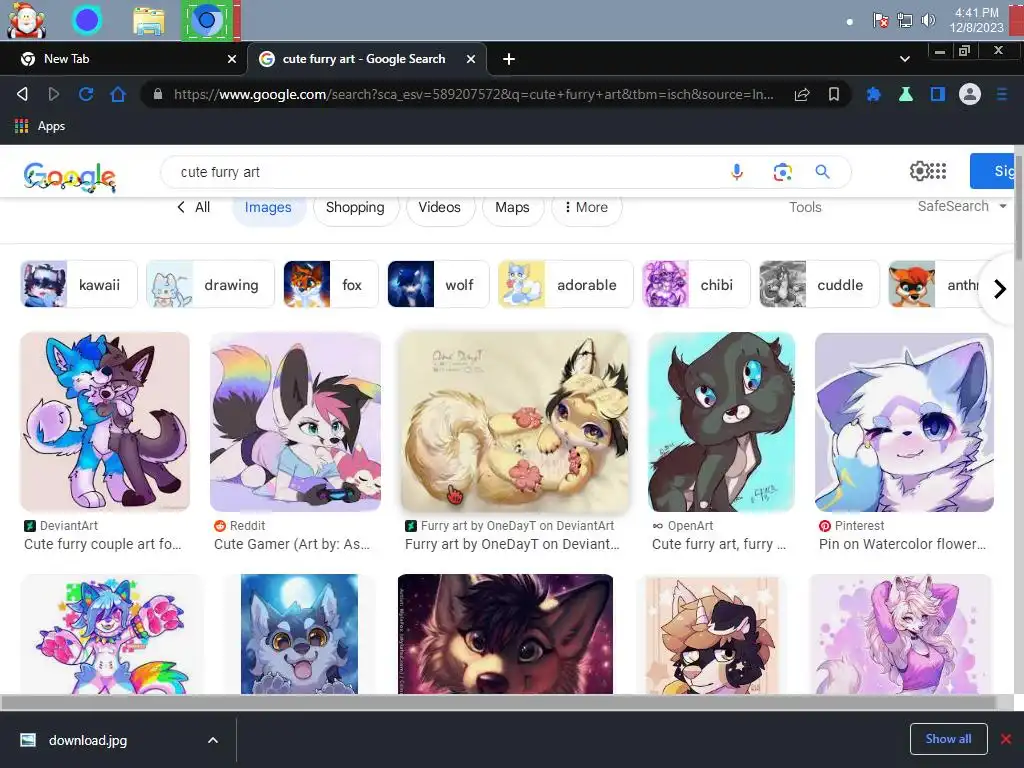Close the New Tab tab
1024x768 pixels.
(x=232, y=59)
